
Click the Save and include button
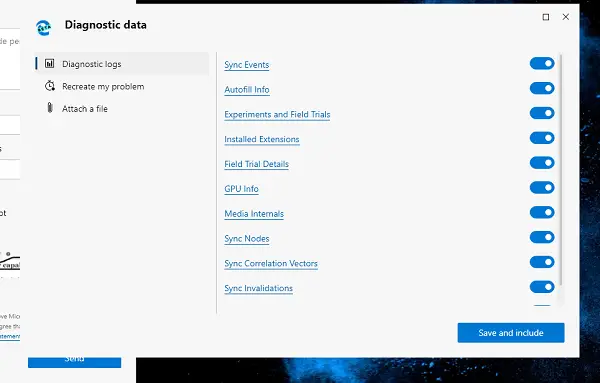coord(511,333)
